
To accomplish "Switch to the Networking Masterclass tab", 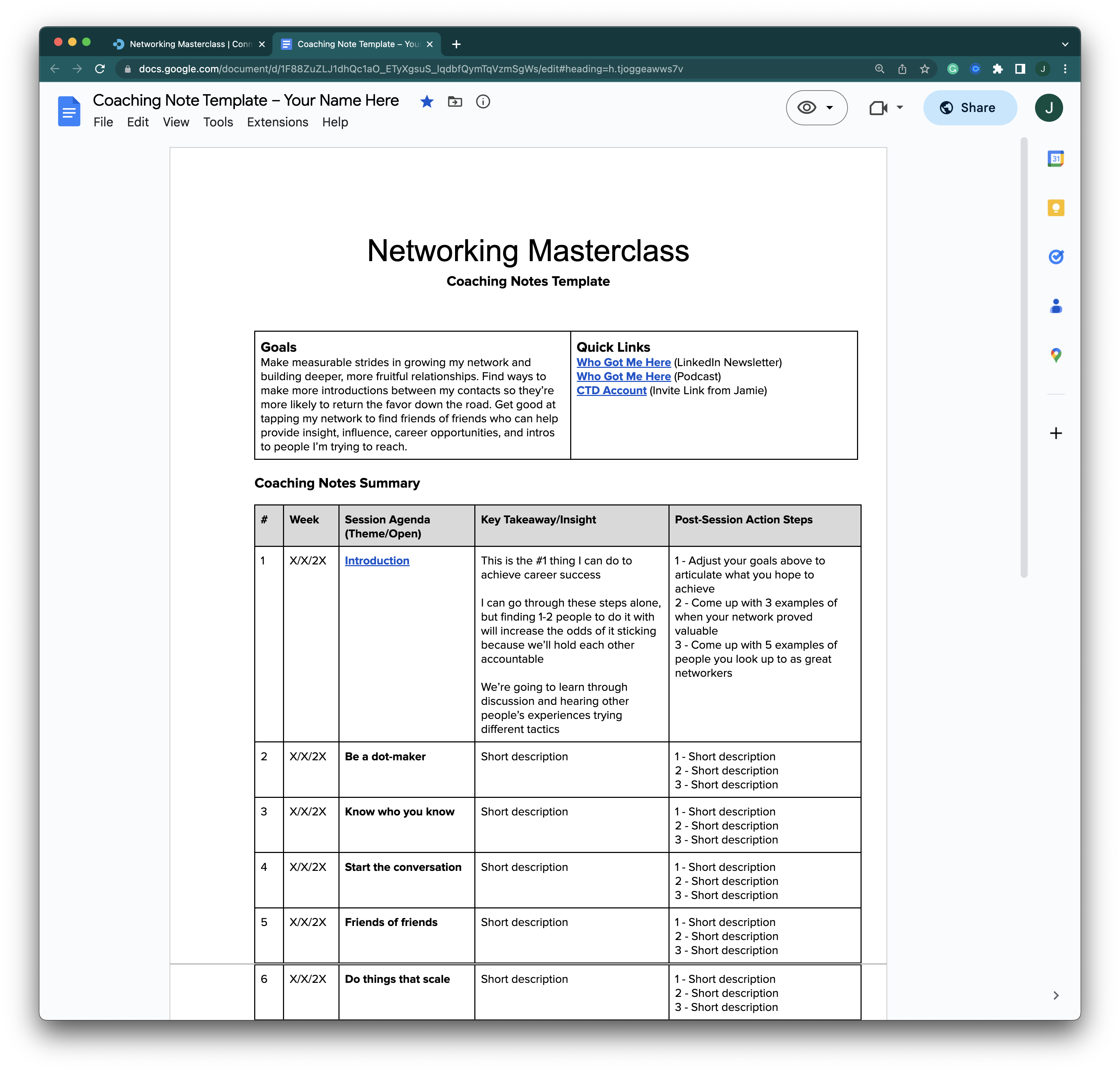I will (189, 44).
